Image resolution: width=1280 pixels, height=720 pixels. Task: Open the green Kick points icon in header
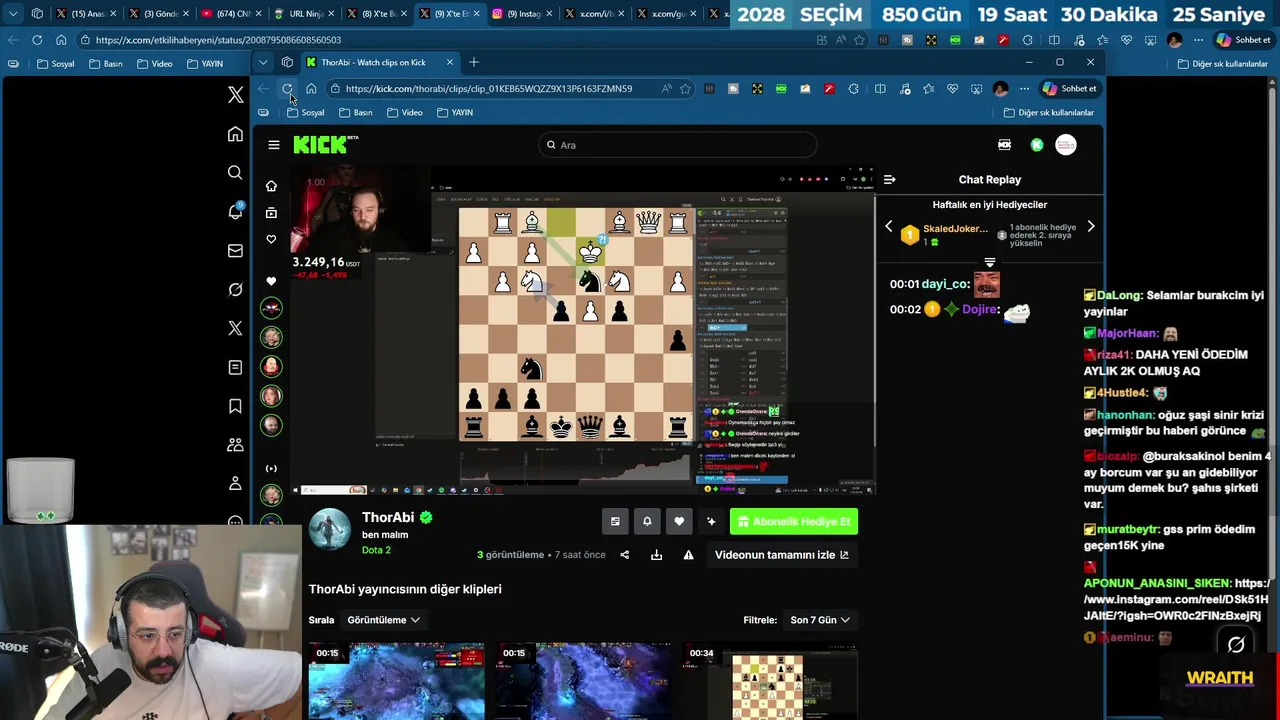pos(1037,145)
